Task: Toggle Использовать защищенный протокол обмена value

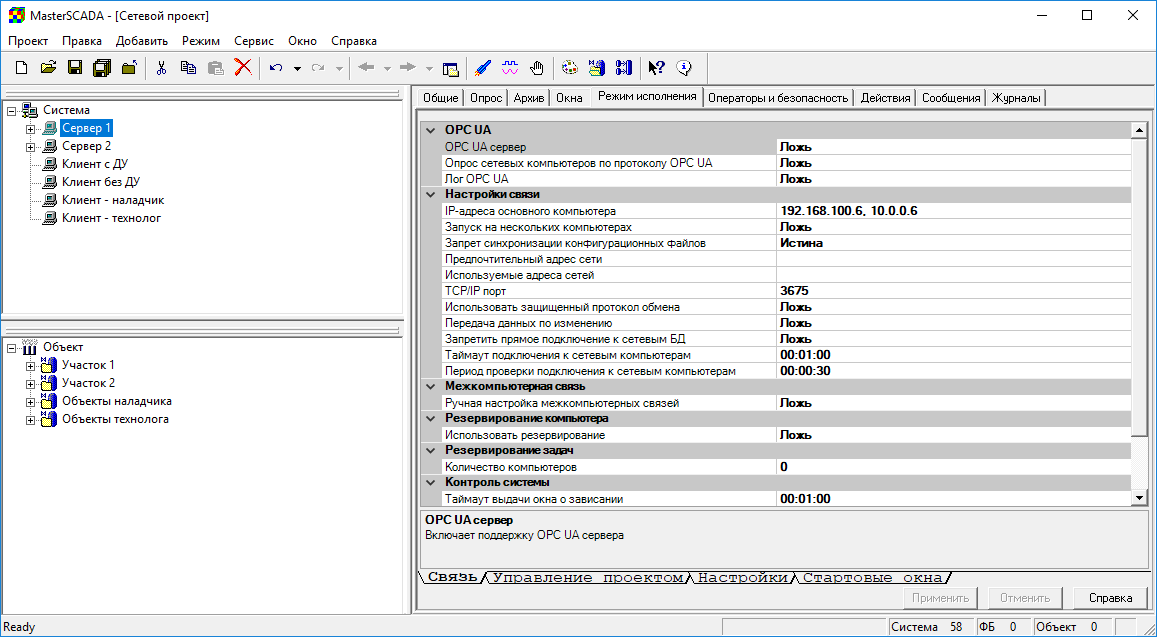Action: (953, 307)
